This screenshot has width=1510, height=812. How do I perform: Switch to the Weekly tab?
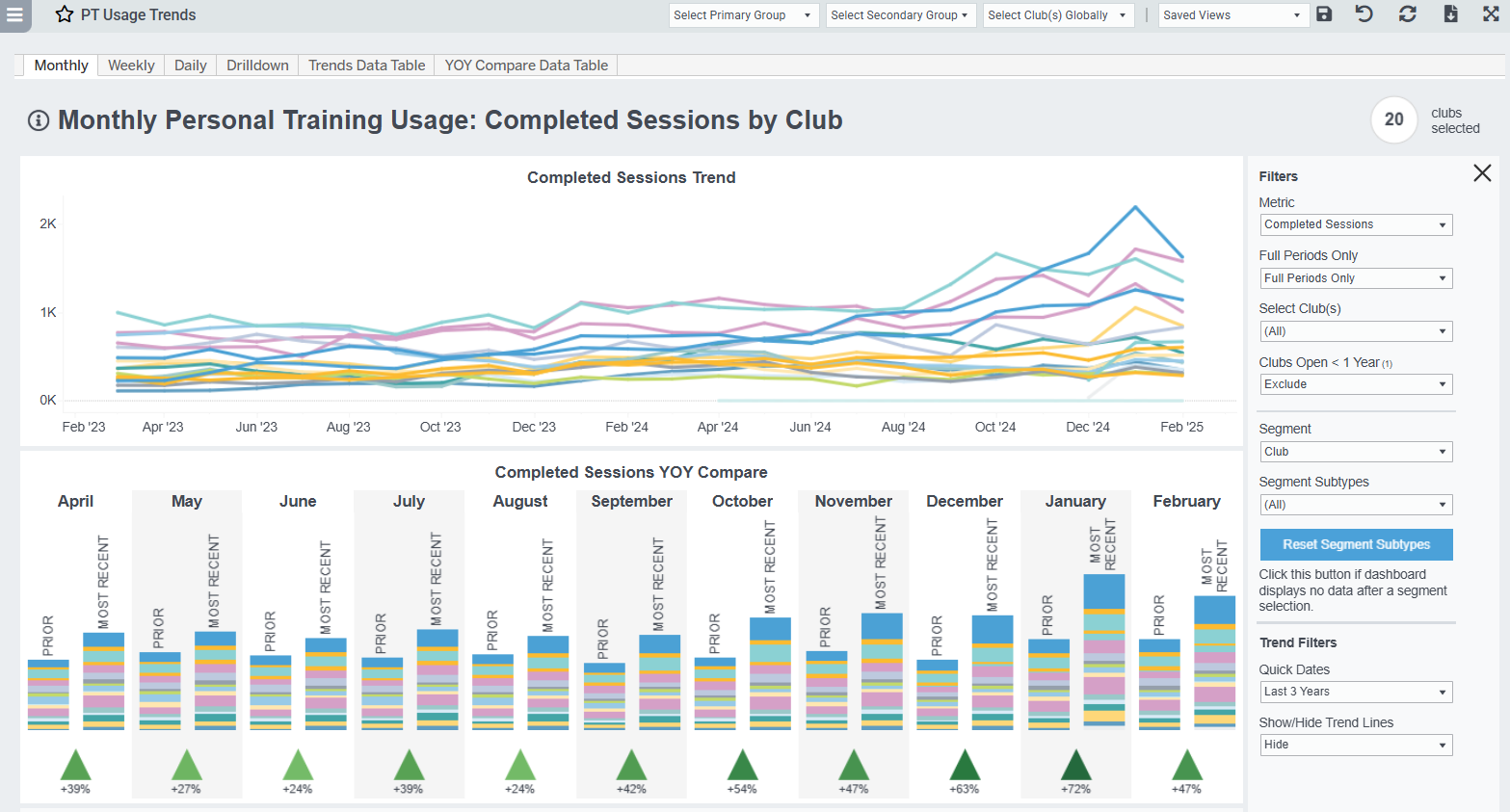click(x=131, y=65)
